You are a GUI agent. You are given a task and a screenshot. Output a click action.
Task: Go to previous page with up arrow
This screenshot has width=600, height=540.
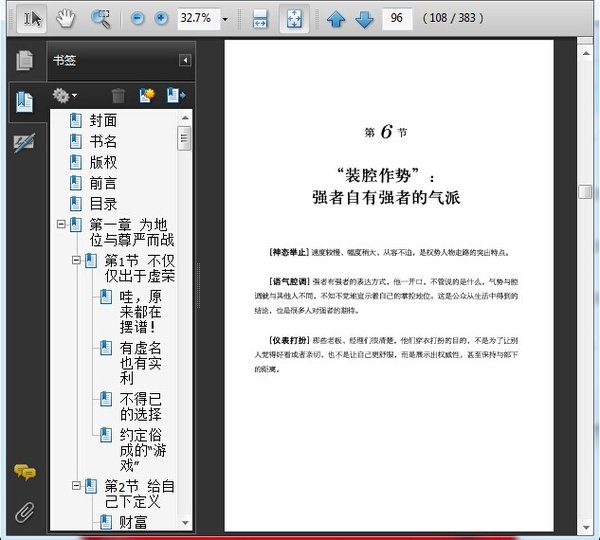pos(336,19)
